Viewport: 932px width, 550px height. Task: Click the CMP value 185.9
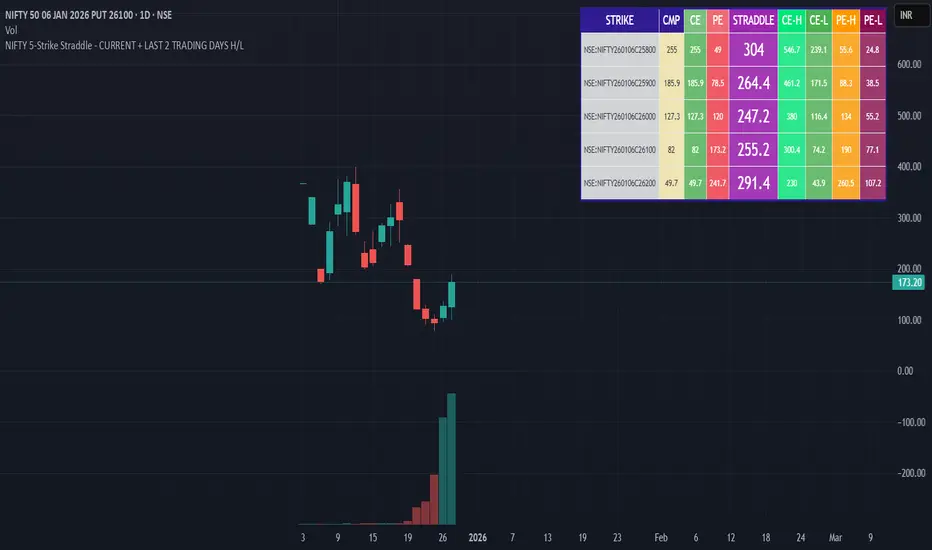671,83
